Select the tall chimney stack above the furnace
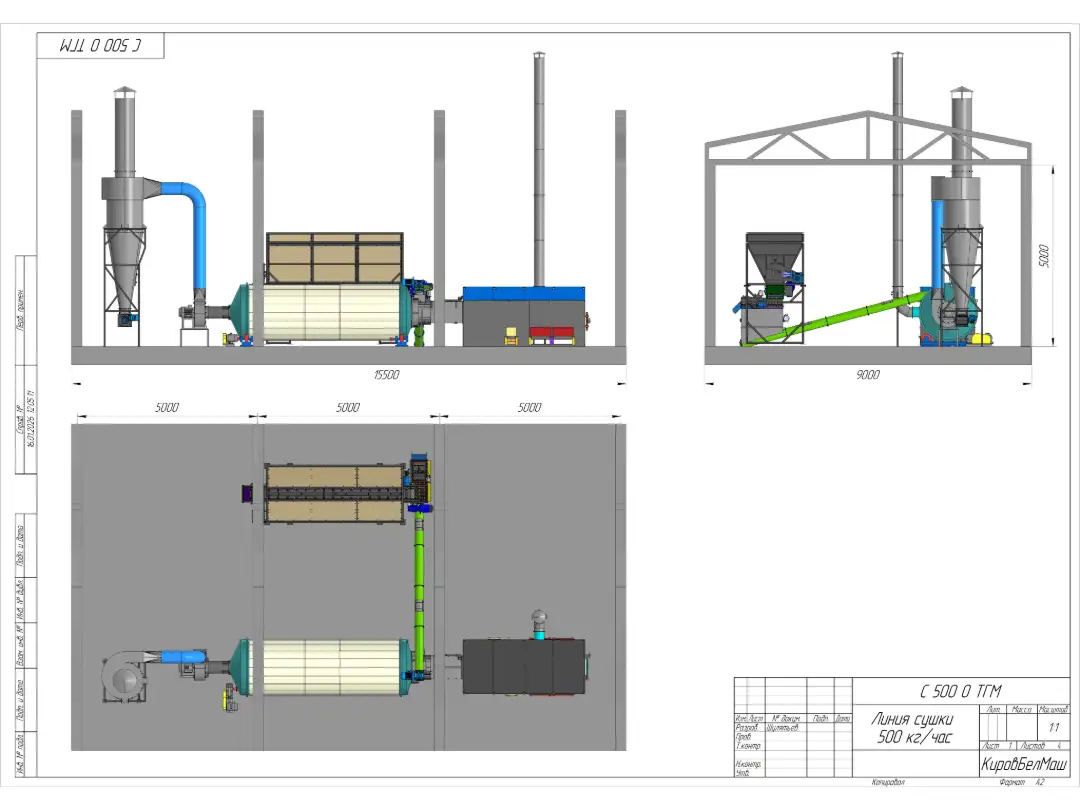This screenshot has height=810, width=1080. (539, 170)
